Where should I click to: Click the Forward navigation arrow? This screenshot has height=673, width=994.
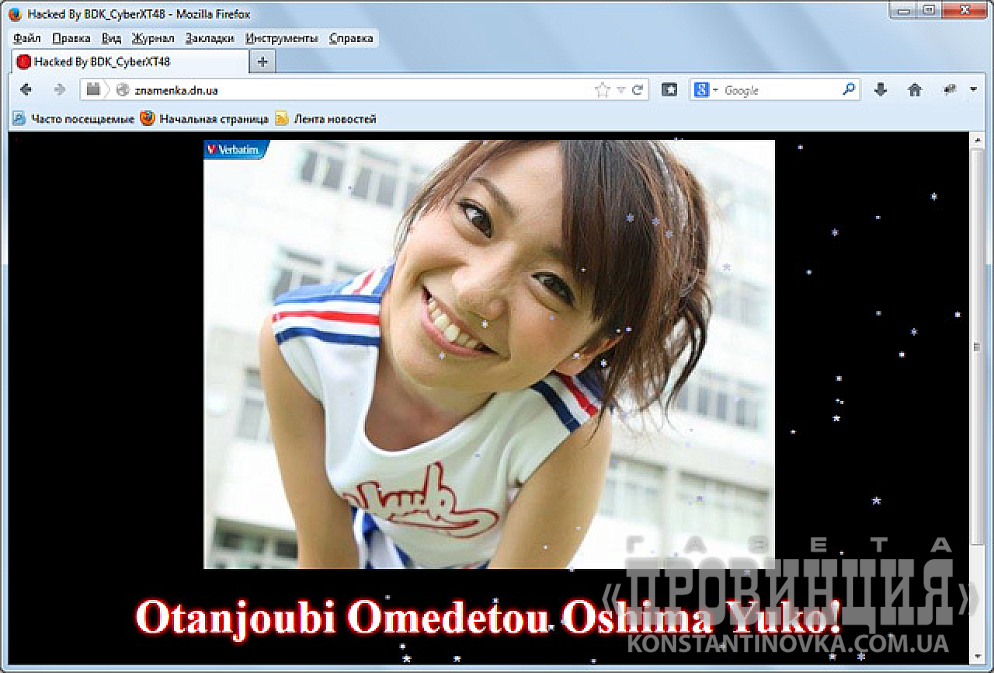click(x=59, y=90)
